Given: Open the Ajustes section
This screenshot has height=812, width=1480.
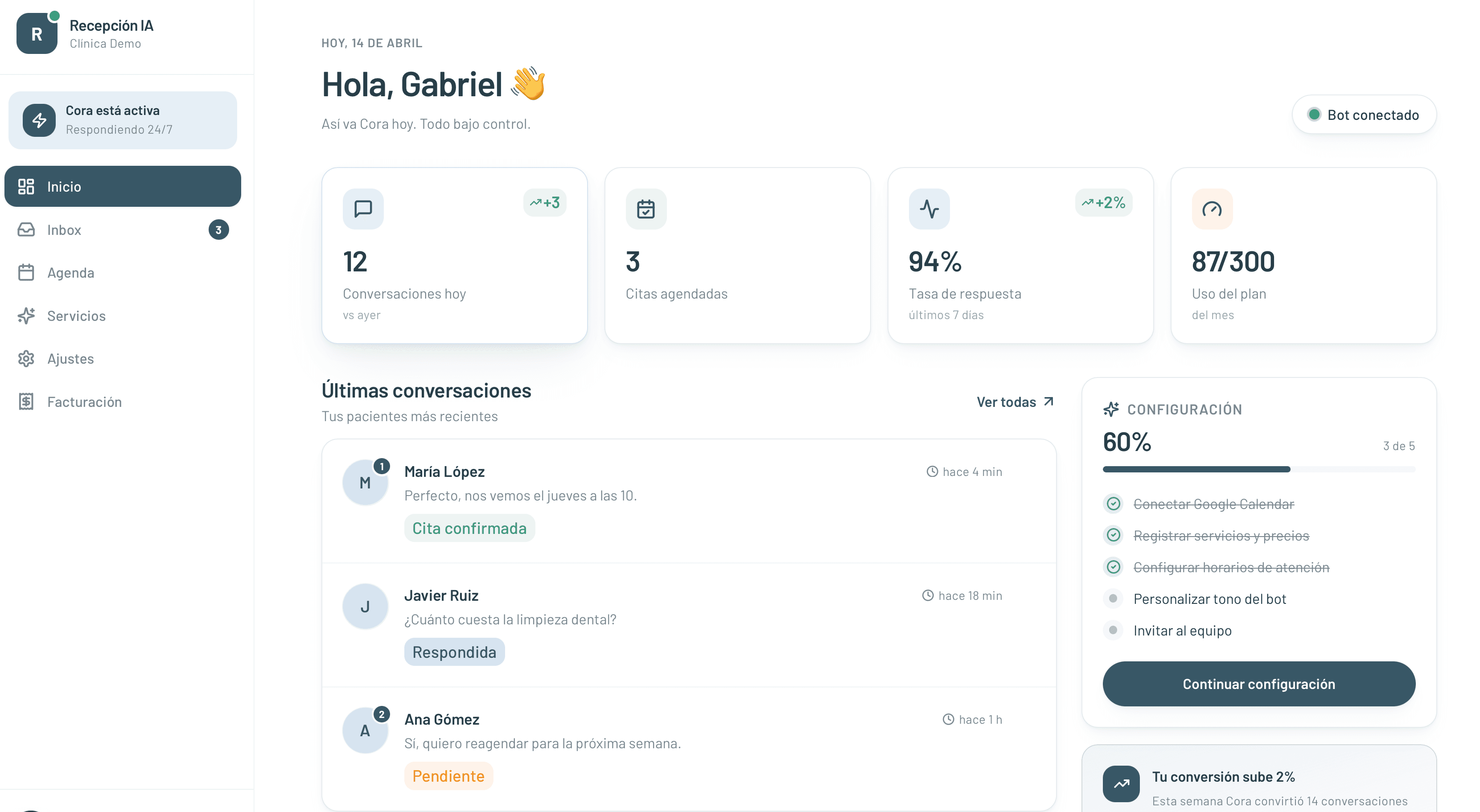Looking at the screenshot, I should click(x=123, y=359).
